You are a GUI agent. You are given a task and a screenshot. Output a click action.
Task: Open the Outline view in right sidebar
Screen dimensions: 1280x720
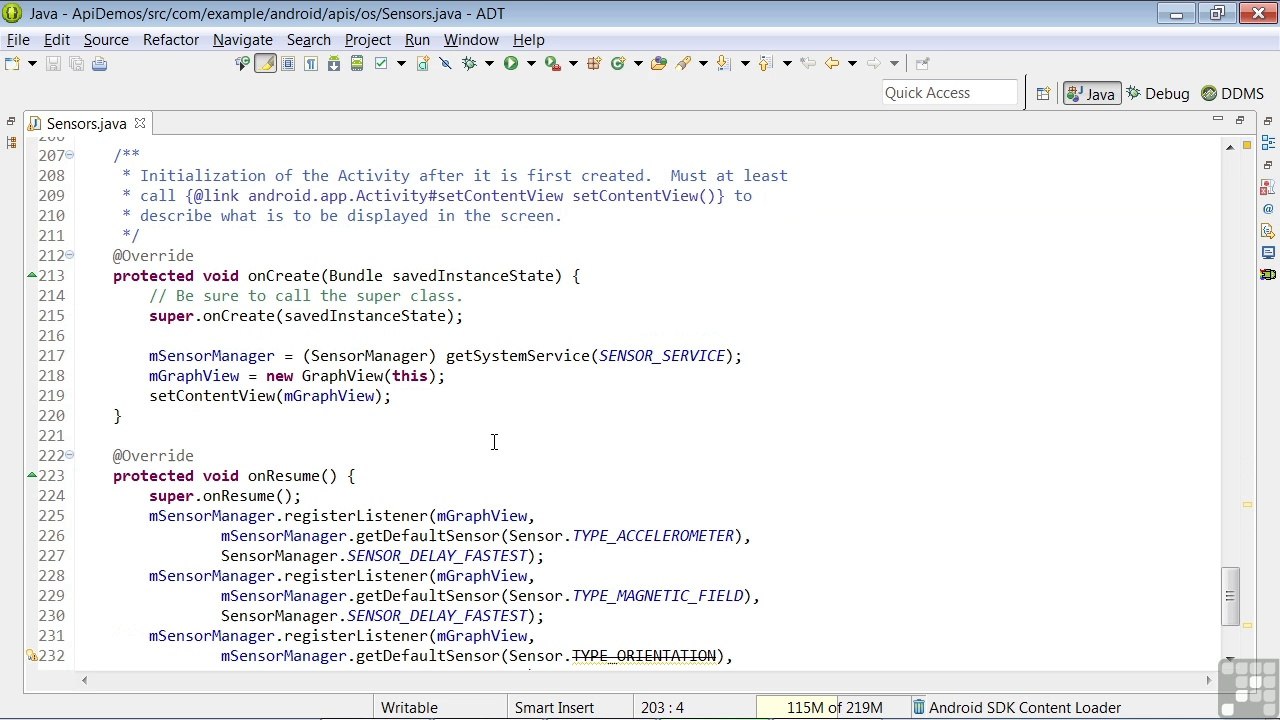[1268, 143]
